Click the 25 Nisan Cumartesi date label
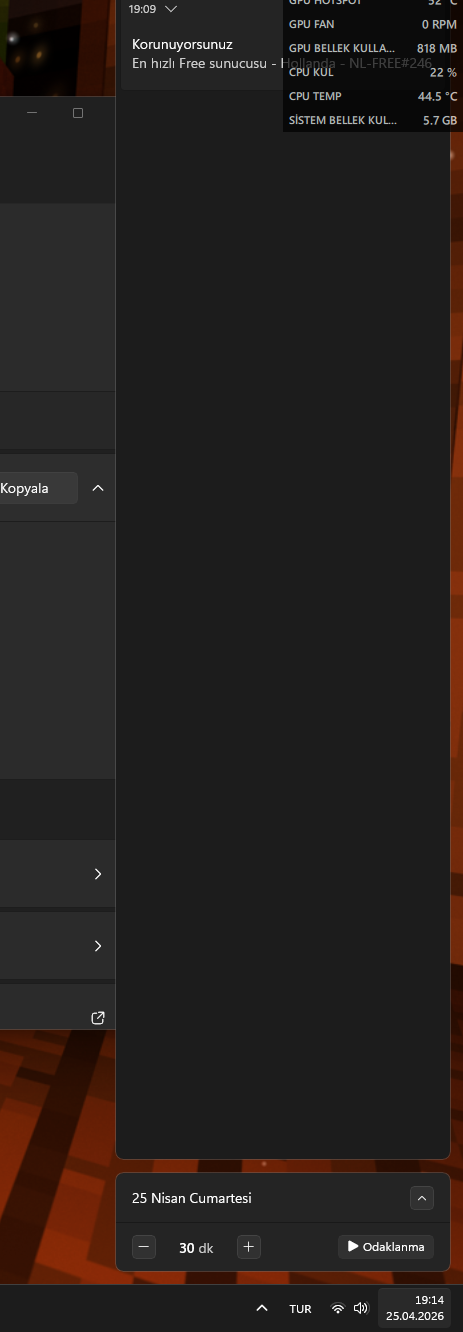The height and width of the screenshot is (1332, 463). (x=192, y=1198)
